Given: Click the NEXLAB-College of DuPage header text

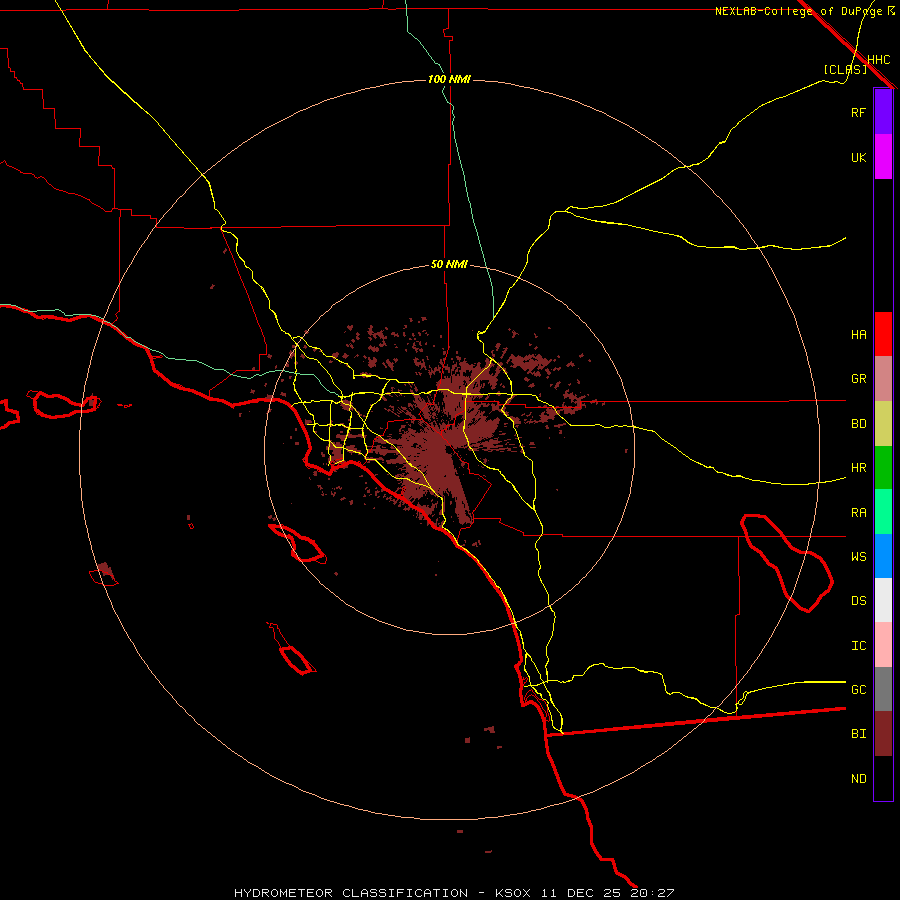Looking at the screenshot, I should (798, 11).
